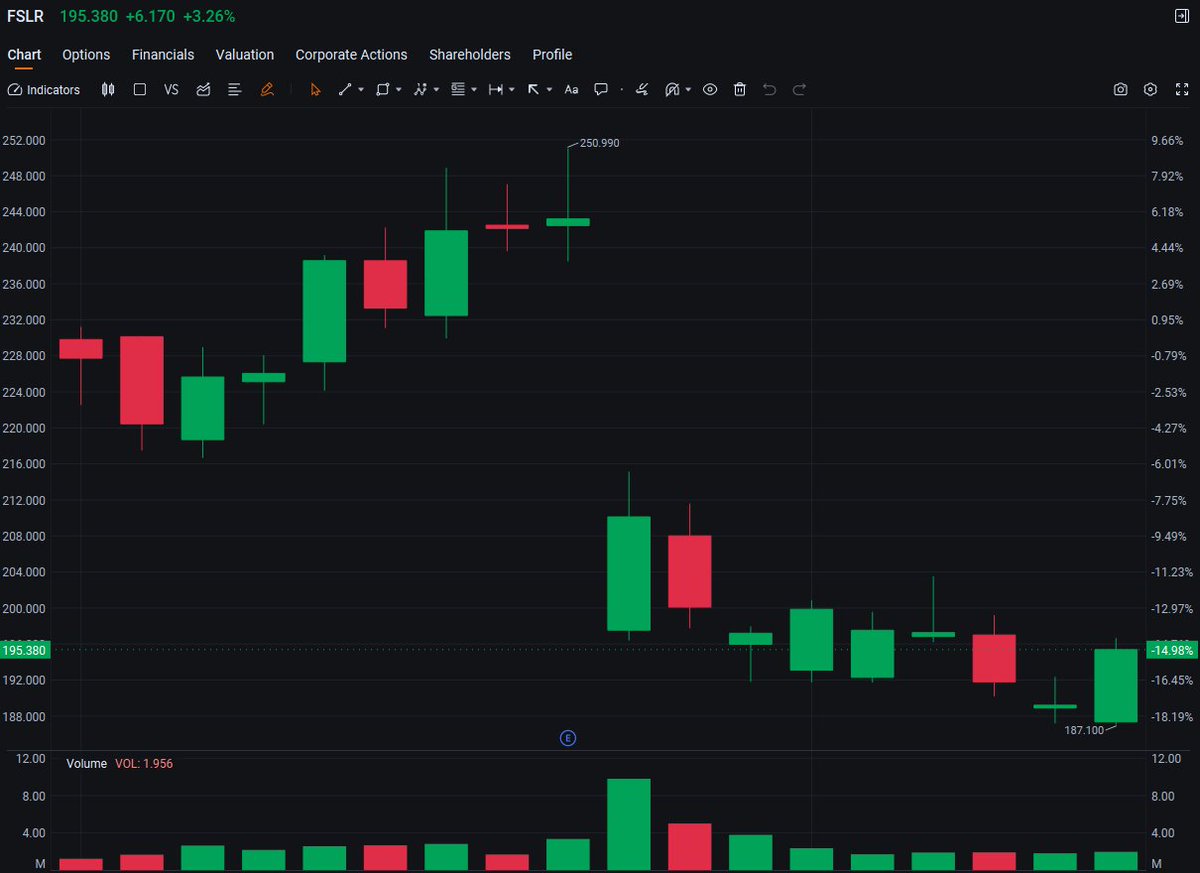Click the text-lines list icon

click(235, 89)
